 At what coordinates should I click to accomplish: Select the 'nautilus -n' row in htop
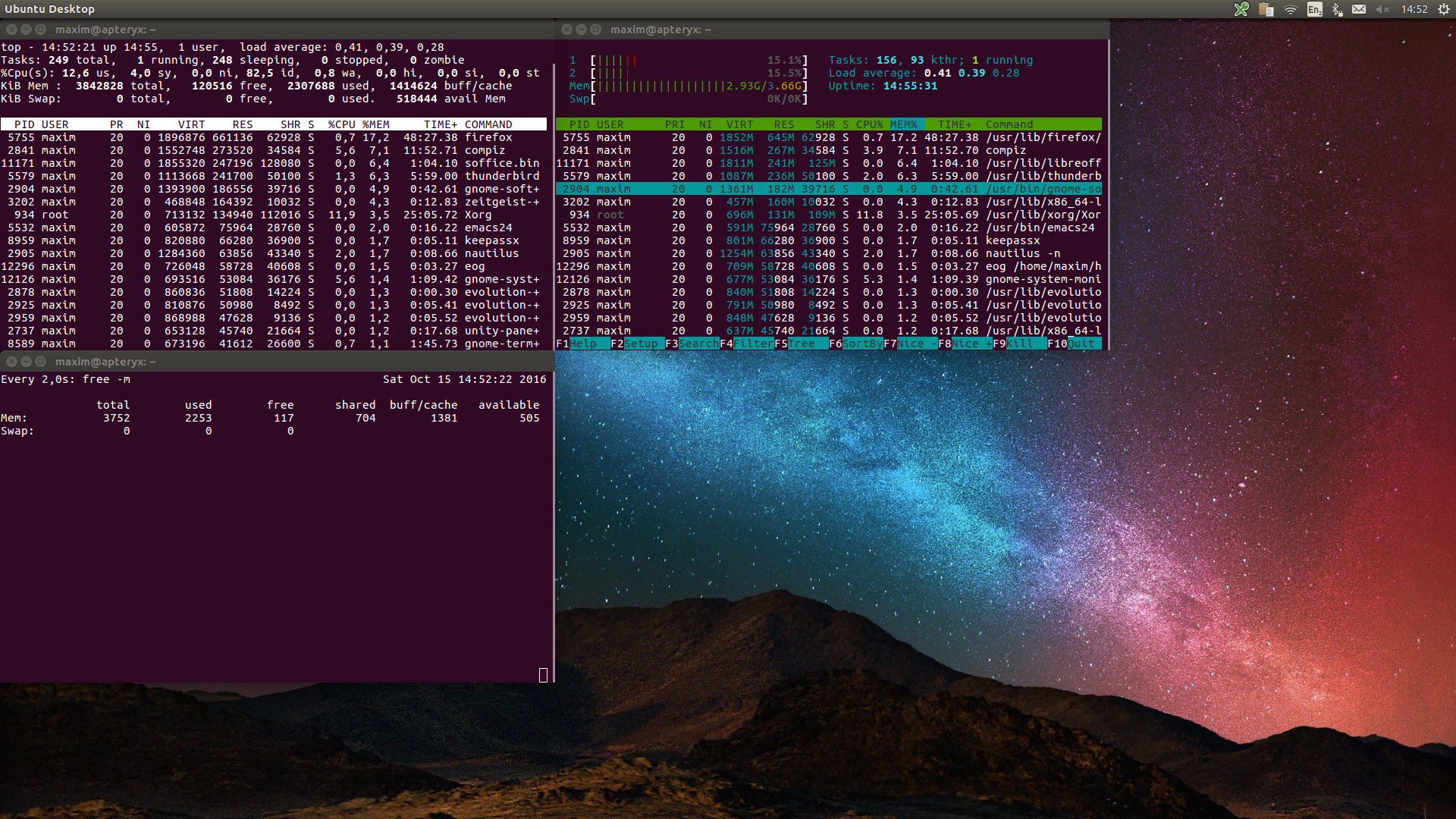tap(829, 253)
